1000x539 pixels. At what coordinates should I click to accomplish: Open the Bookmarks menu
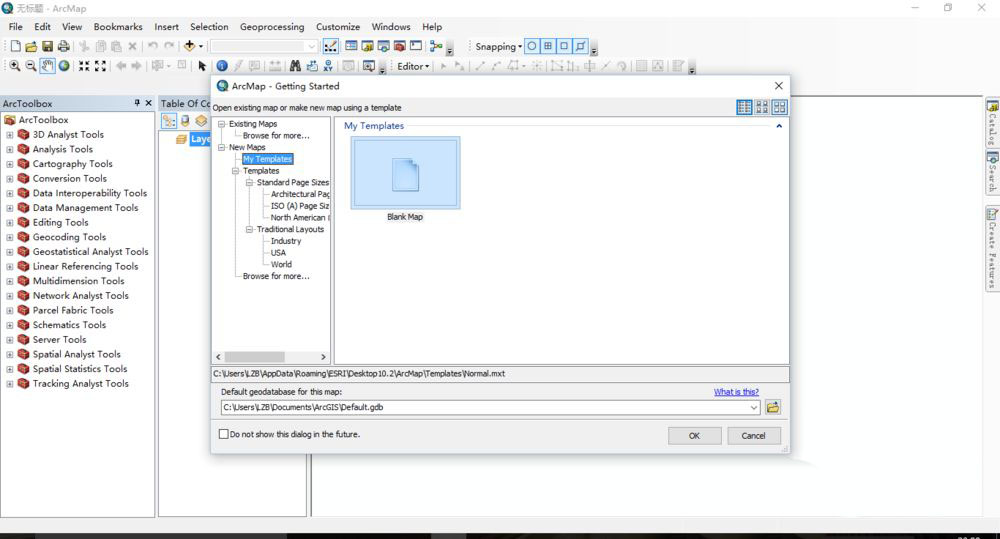[118, 27]
